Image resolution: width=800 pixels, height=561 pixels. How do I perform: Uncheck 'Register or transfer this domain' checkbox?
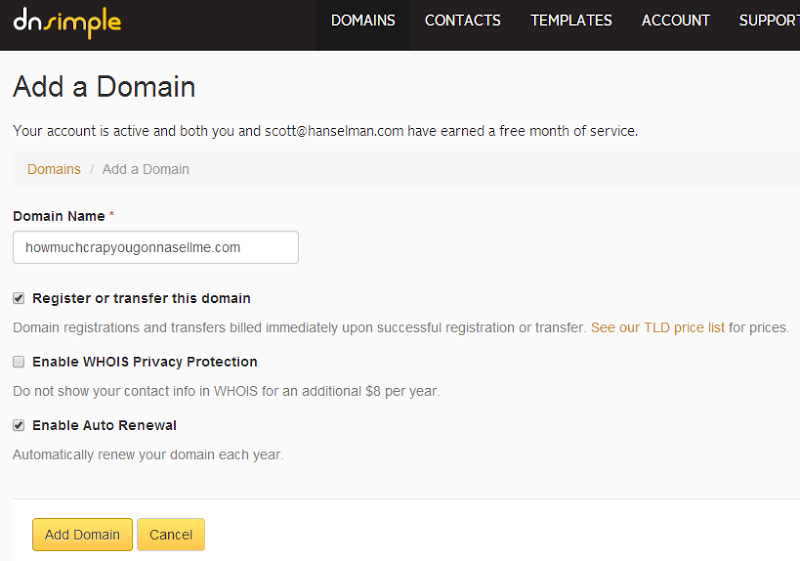(19, 298)
